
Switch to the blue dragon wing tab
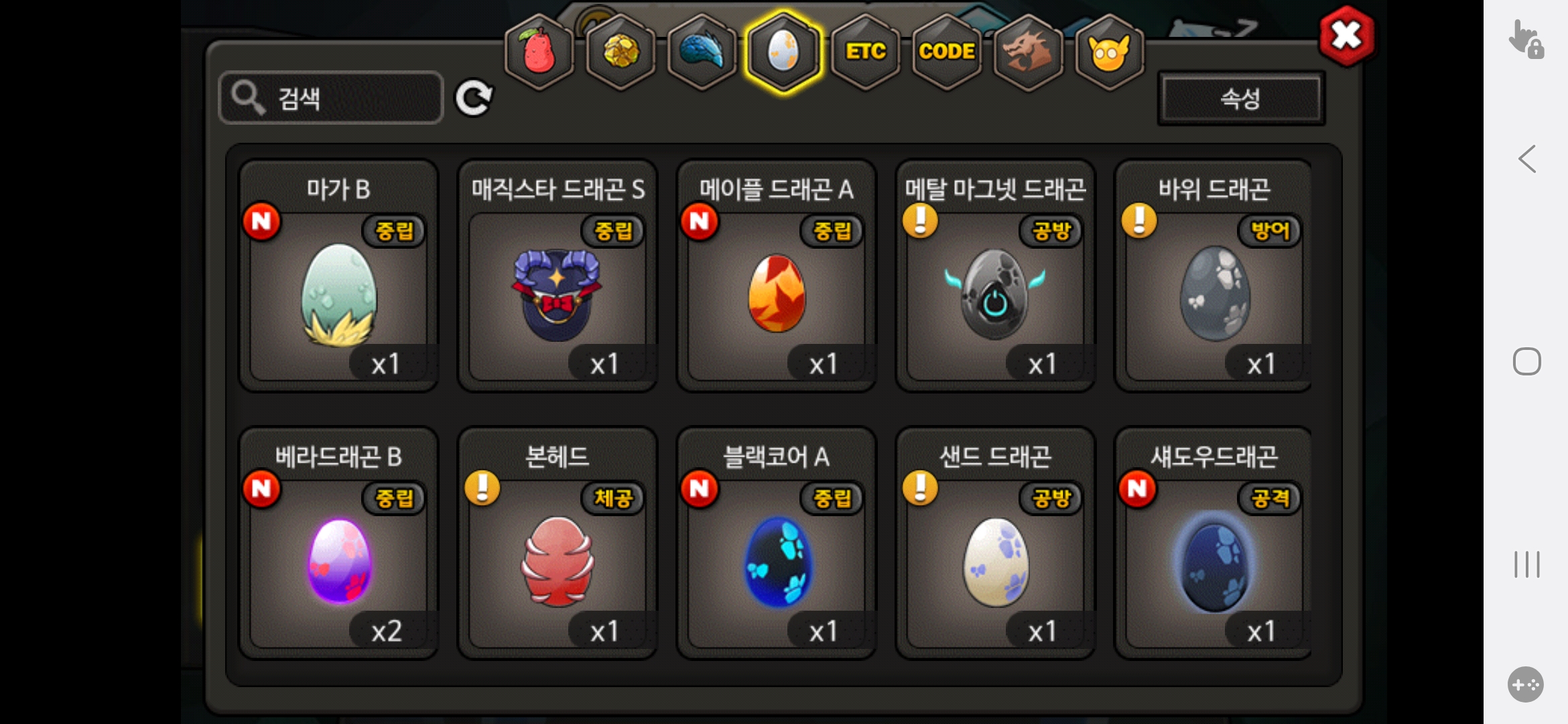[x=702, y=52]
